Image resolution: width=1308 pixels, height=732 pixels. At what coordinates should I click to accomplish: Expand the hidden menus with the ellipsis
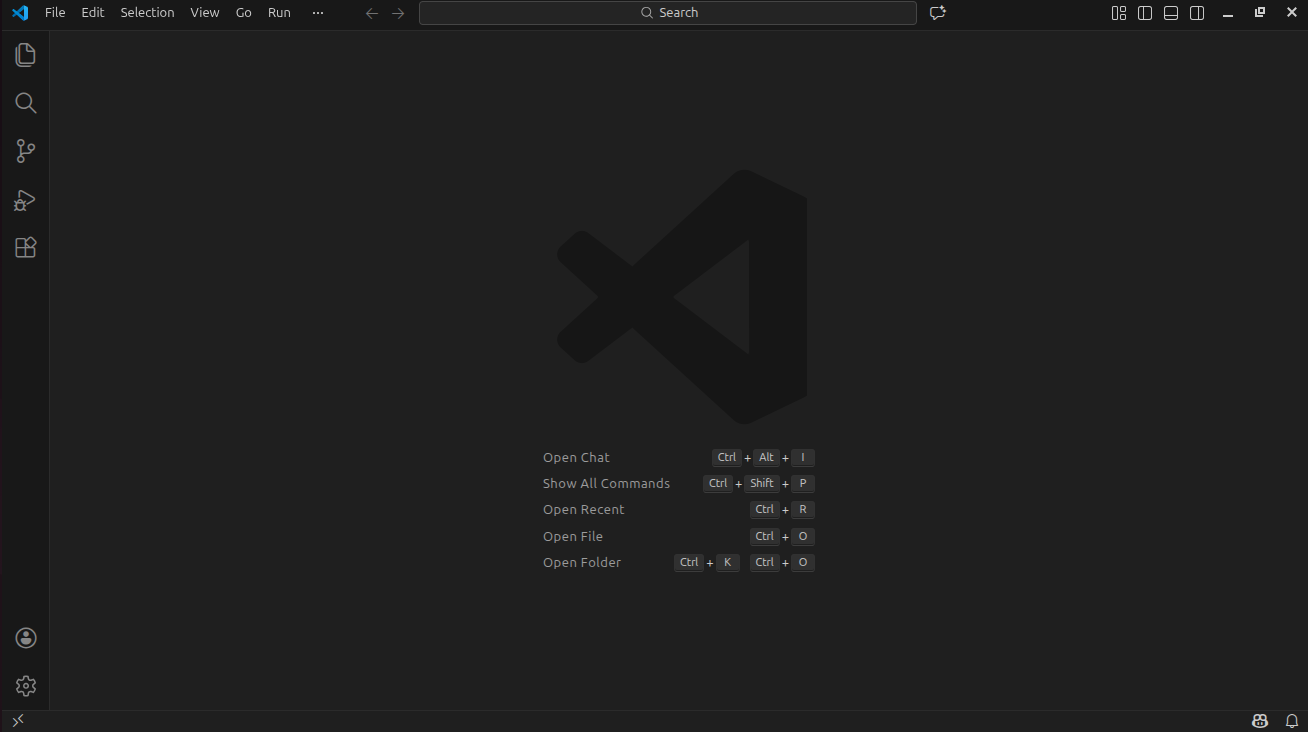[x=318, y=13]
